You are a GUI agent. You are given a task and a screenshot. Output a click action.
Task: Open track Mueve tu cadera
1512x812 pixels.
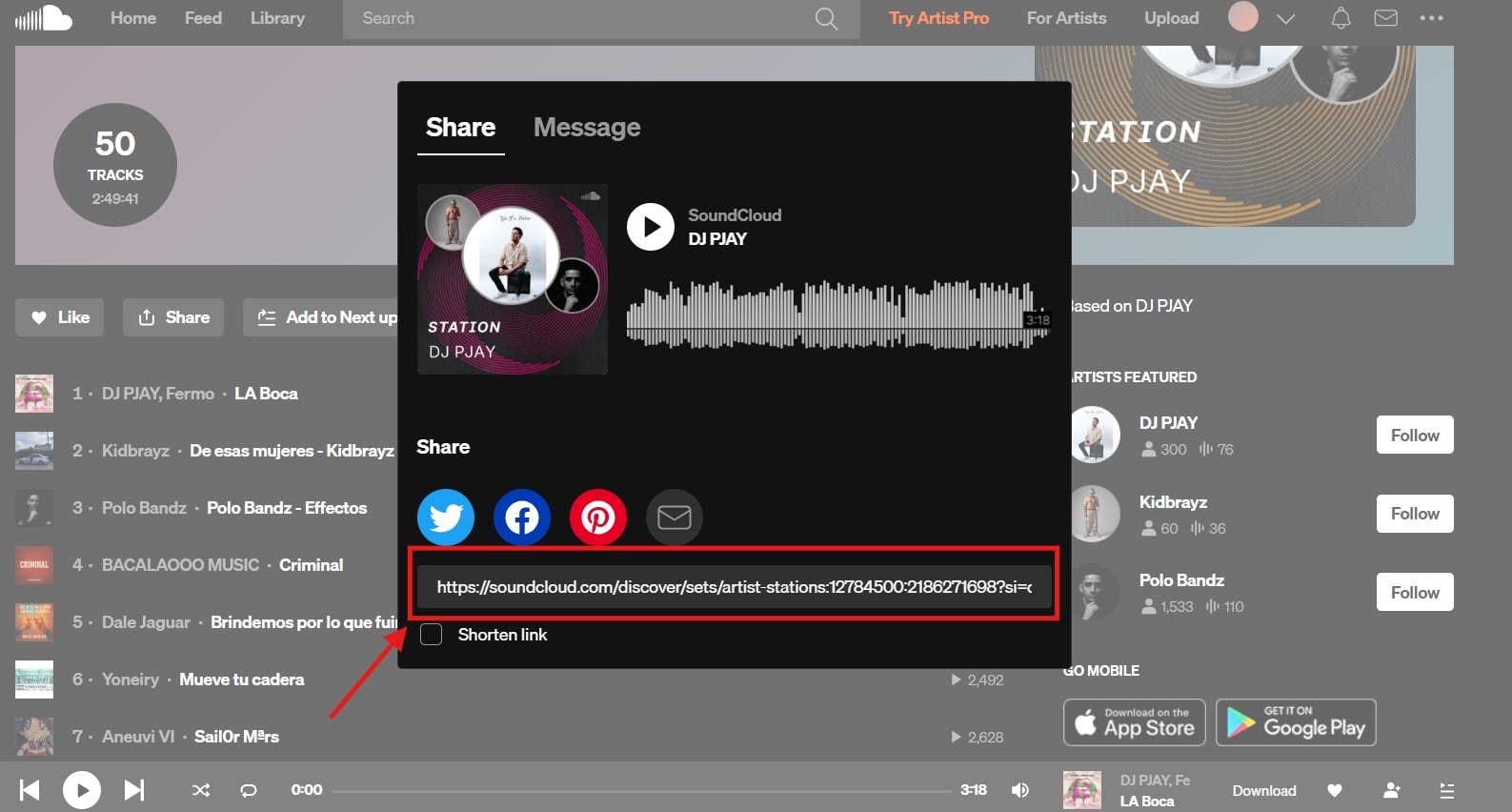click(x=242, y=680)
